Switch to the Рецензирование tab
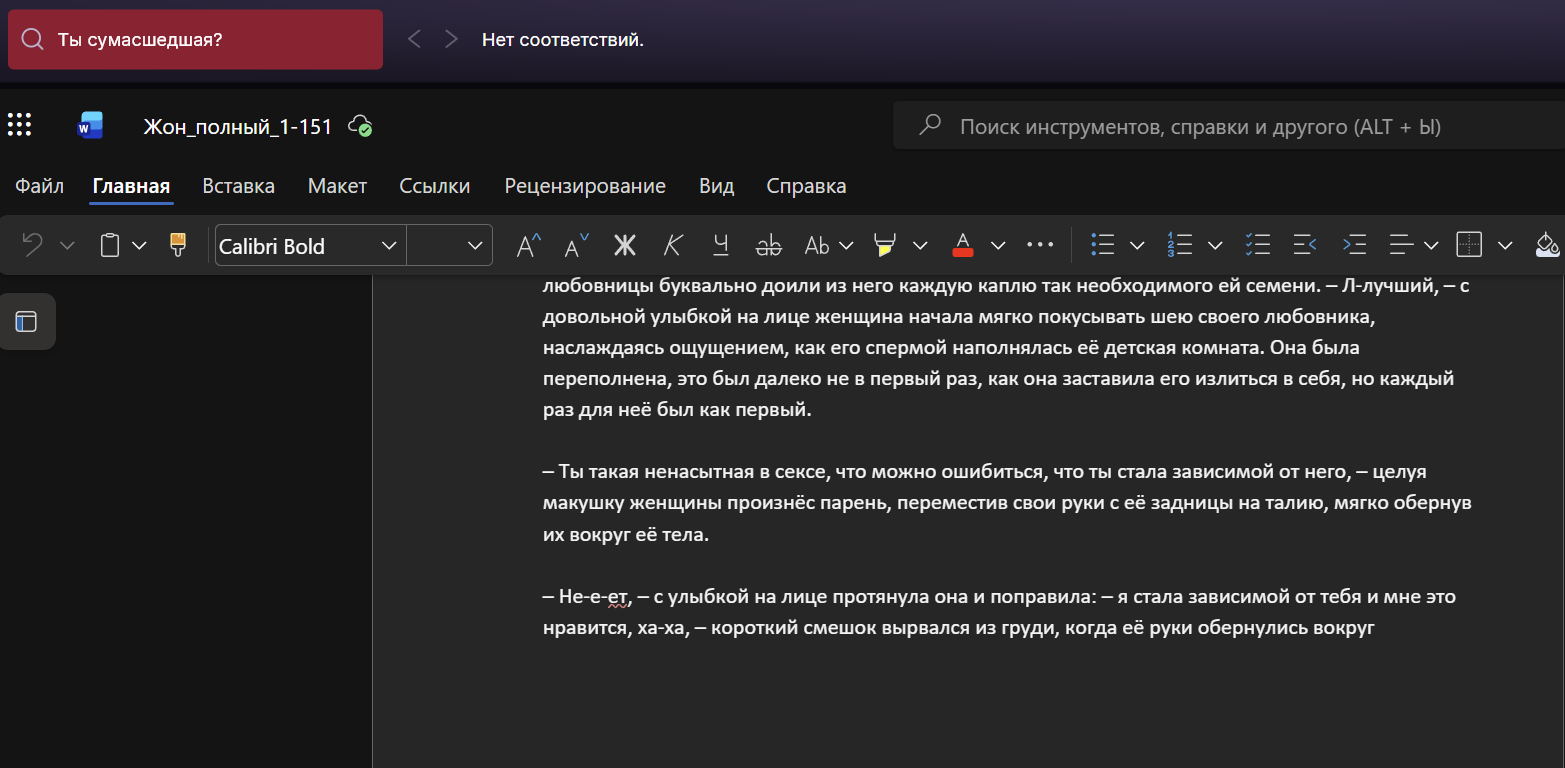 [585, 186]
